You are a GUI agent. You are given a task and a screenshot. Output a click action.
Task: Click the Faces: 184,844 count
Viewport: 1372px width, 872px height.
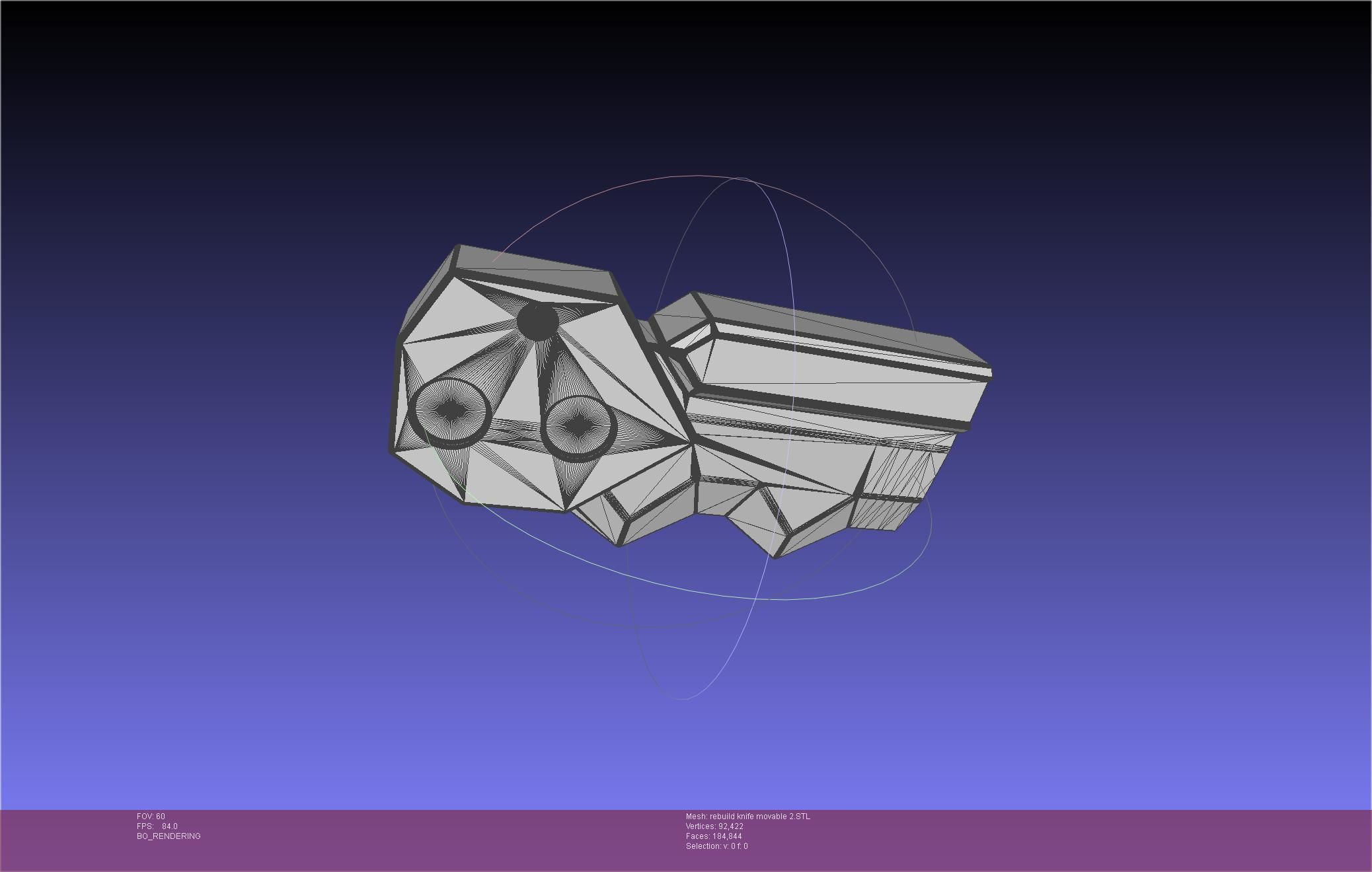tap(714, 836)
